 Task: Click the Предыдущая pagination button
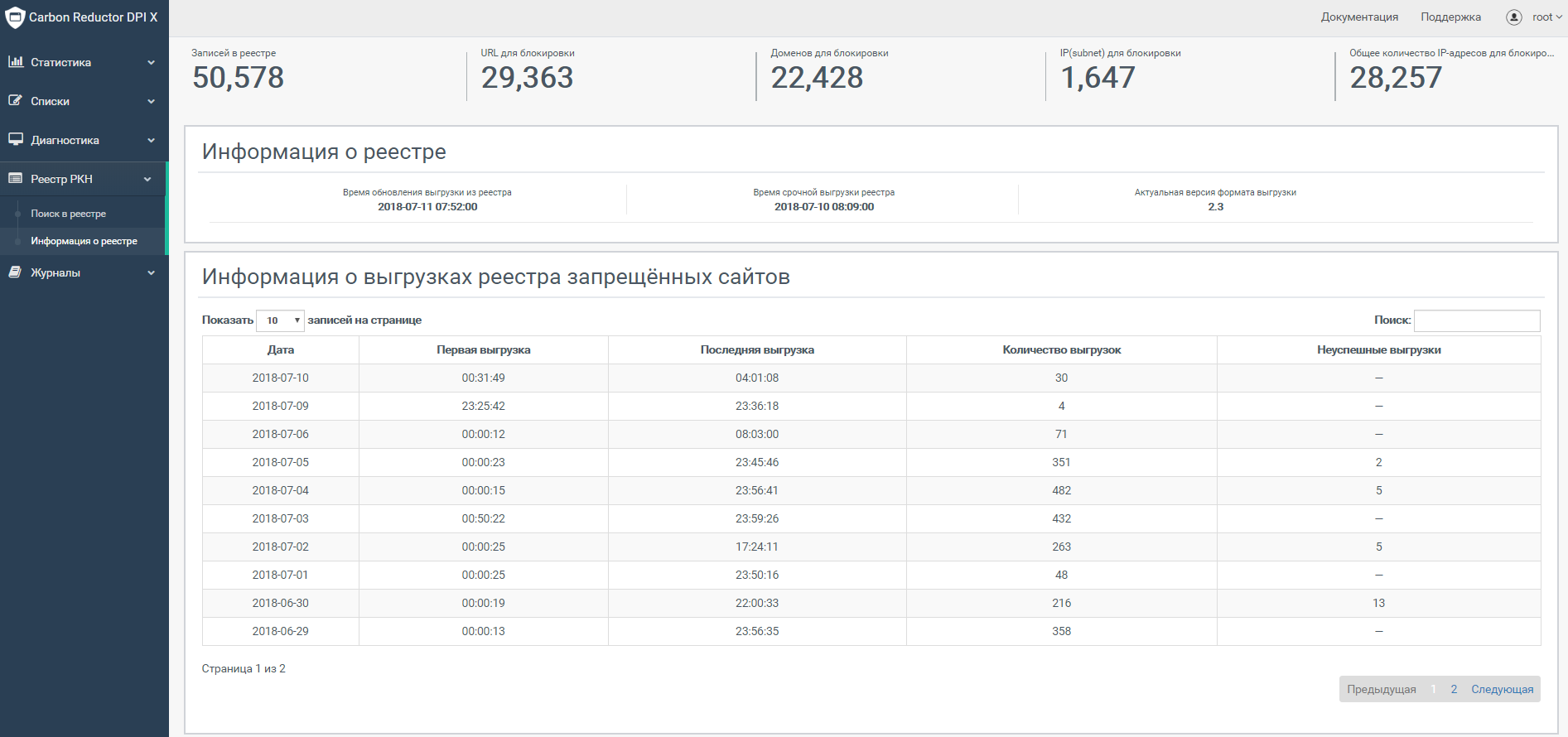(1381, 689)
